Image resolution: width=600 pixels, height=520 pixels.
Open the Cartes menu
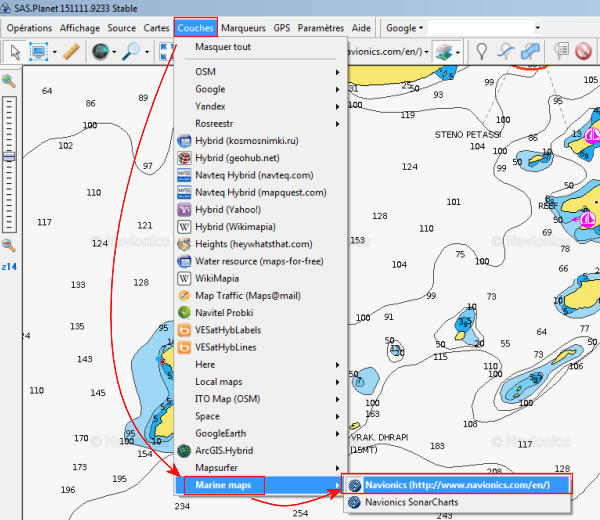tap(156, 28)
